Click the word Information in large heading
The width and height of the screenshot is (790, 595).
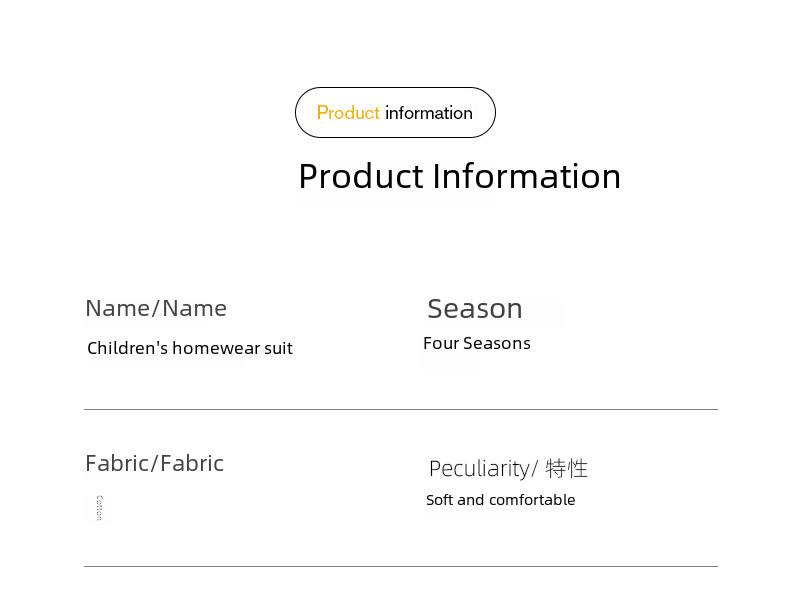point(526,176)
